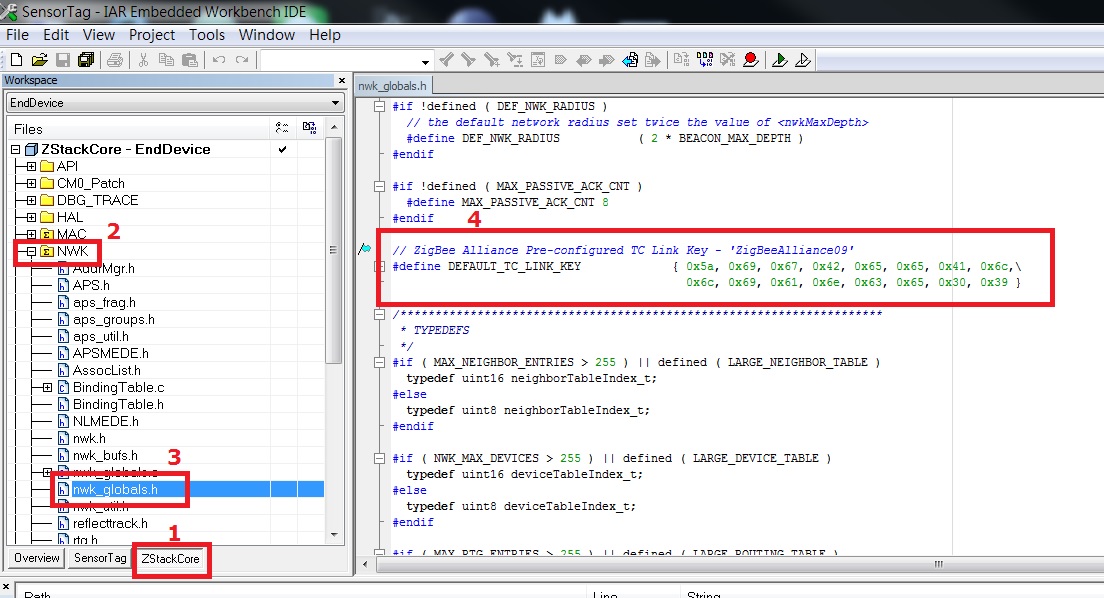Image resolution: width=1104 pixels, height=598 pixels.
Task: Click the Replace icon in toolbar
Action: (515, 60)
